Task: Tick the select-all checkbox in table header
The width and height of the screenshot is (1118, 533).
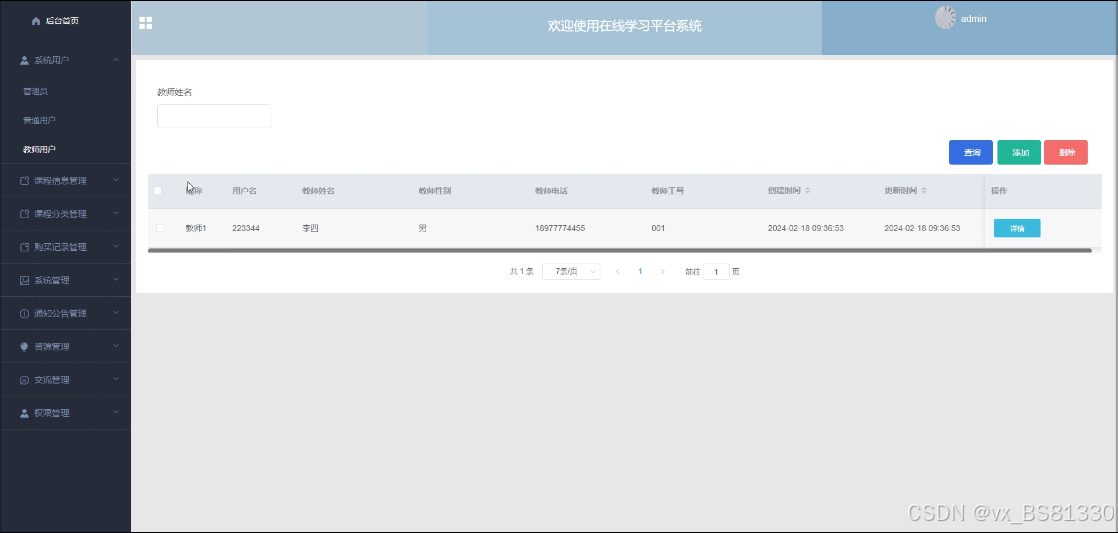Action: (x=158, y=191)
